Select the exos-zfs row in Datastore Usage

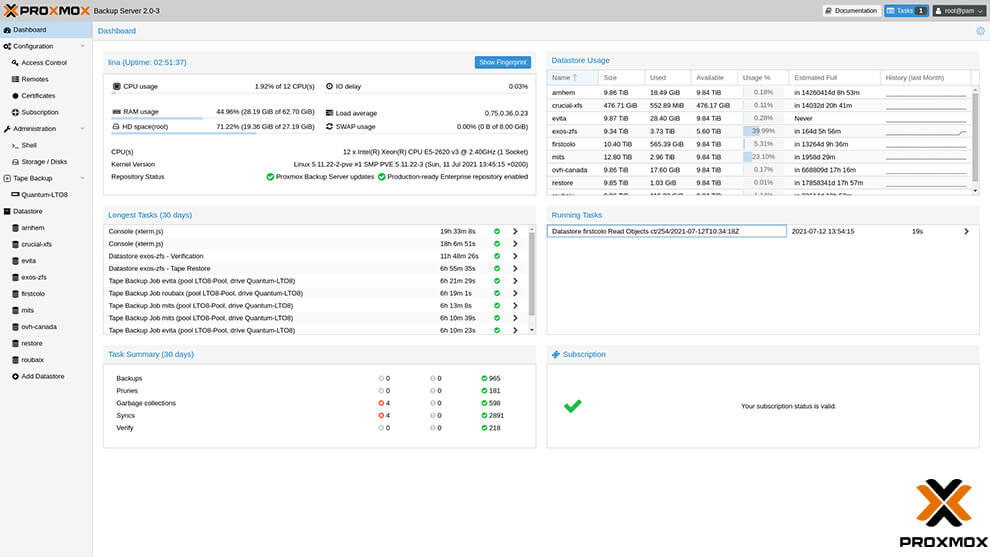pyautogui.click(x=759, y=131)
